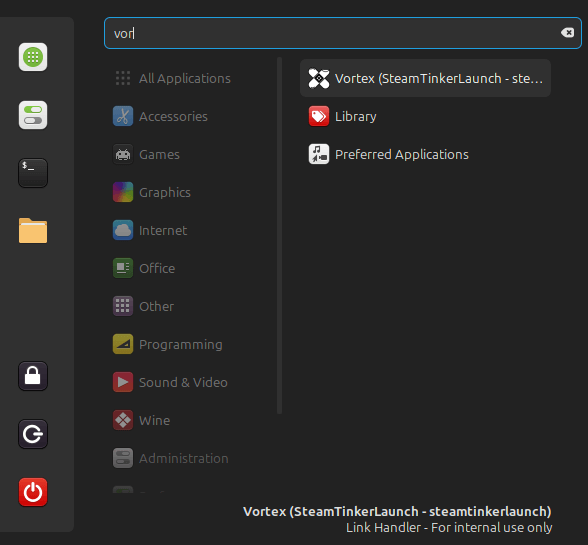The image size is (588, 545).
Task: Click the Administration switches icon
Action: coord(123,458)
